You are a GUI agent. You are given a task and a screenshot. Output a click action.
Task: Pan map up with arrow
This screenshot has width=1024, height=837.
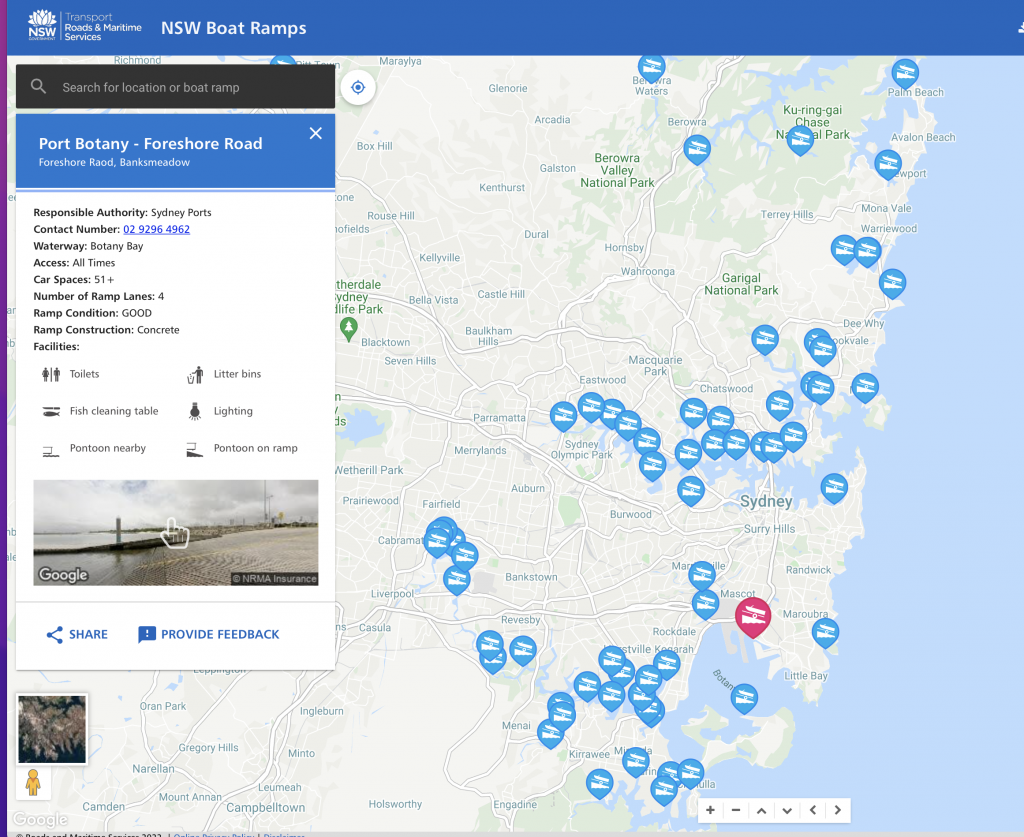click(761, 810)
